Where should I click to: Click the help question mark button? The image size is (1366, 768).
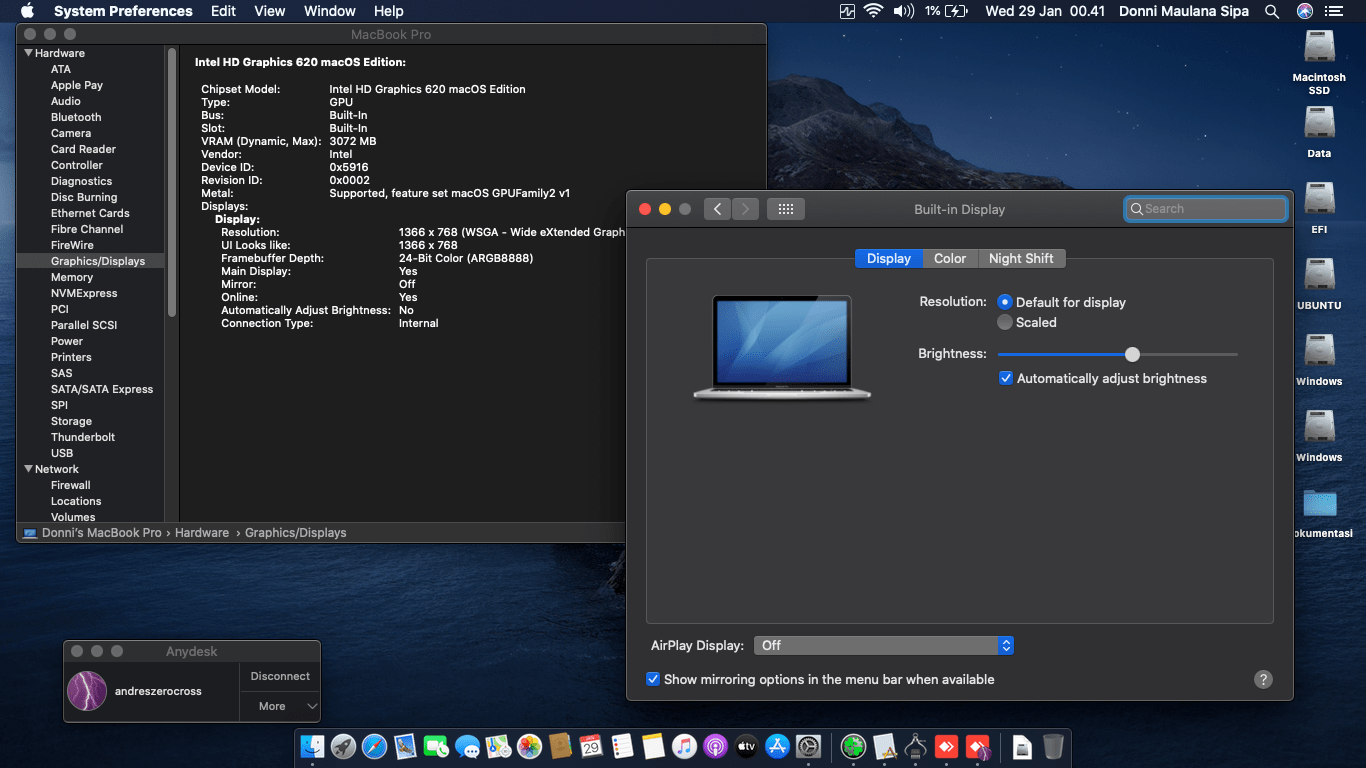(x=1263, y=679)
